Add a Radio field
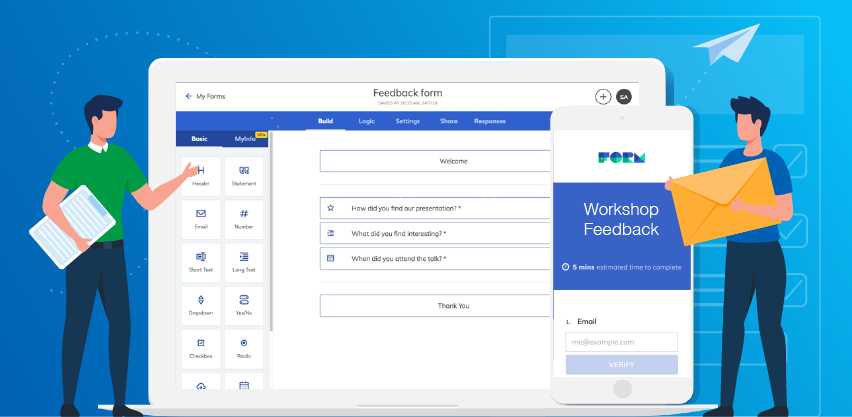 pyautogui.click(x=244, y=348)
